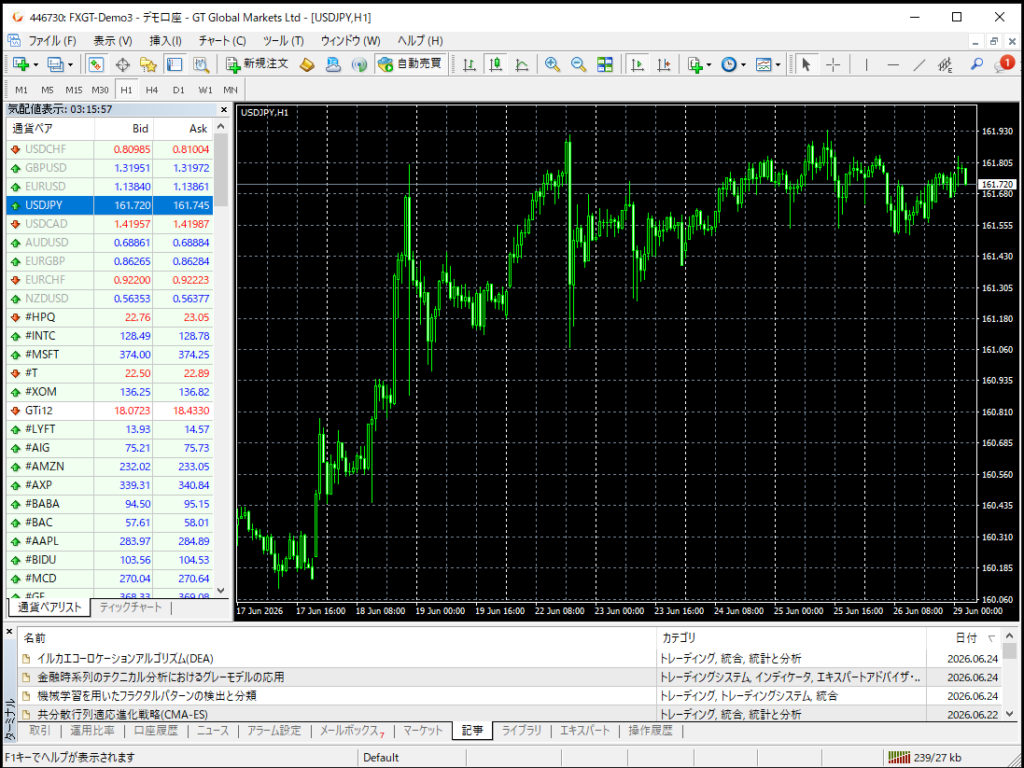Select the M1 timeframe
Image resolution: width=1024 pixels, height=768 pixels.
click(x=22, y=90)
